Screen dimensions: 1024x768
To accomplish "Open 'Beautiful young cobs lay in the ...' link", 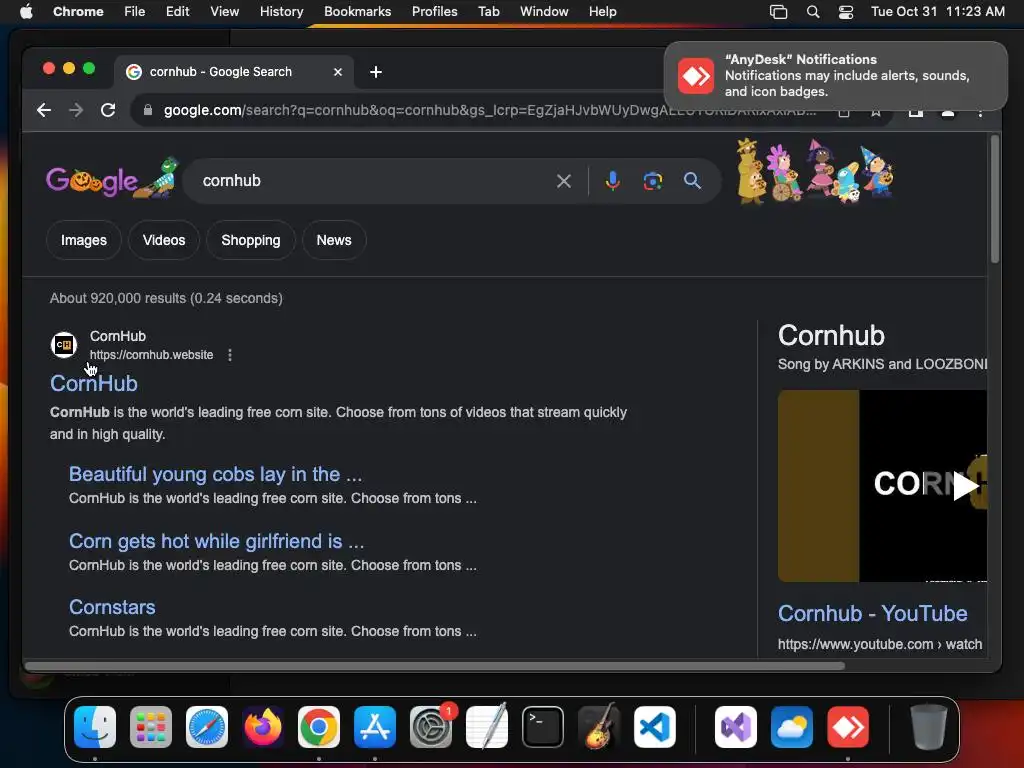I will (216, 474).
